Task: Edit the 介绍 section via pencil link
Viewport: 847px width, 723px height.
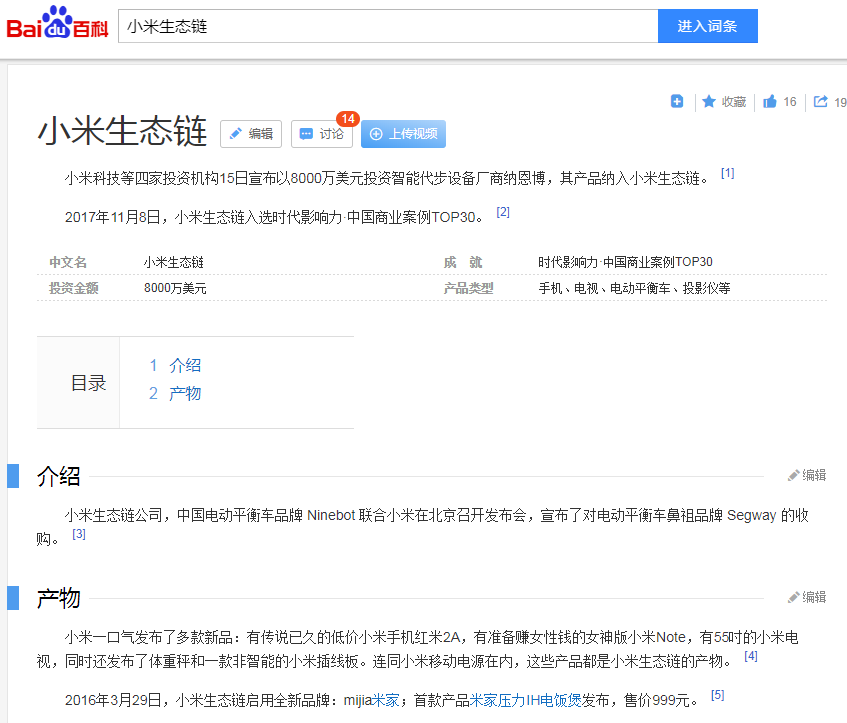Action: click(x=807, y=475)
